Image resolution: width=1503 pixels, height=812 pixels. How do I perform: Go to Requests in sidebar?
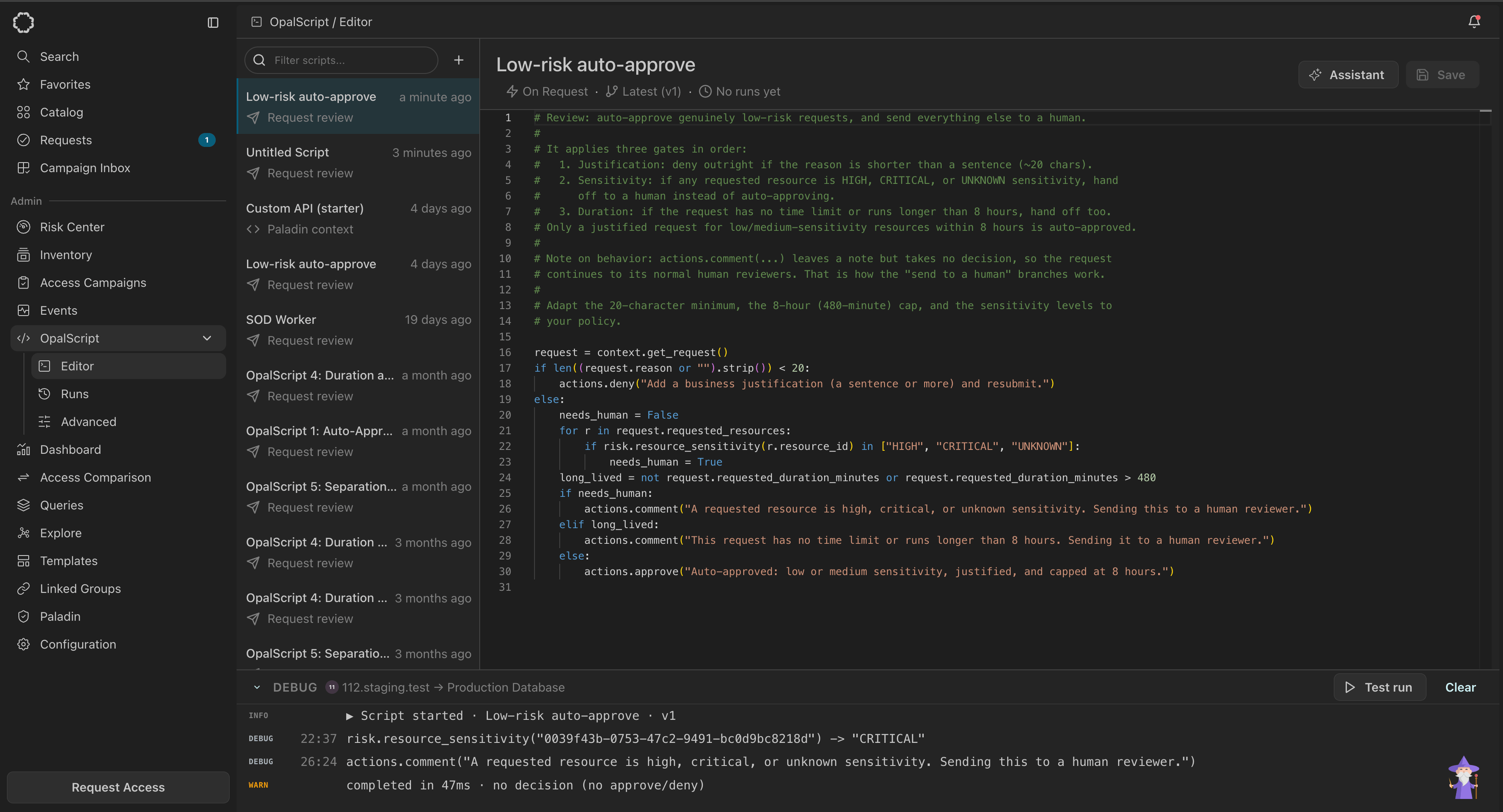tap(118, 140)
